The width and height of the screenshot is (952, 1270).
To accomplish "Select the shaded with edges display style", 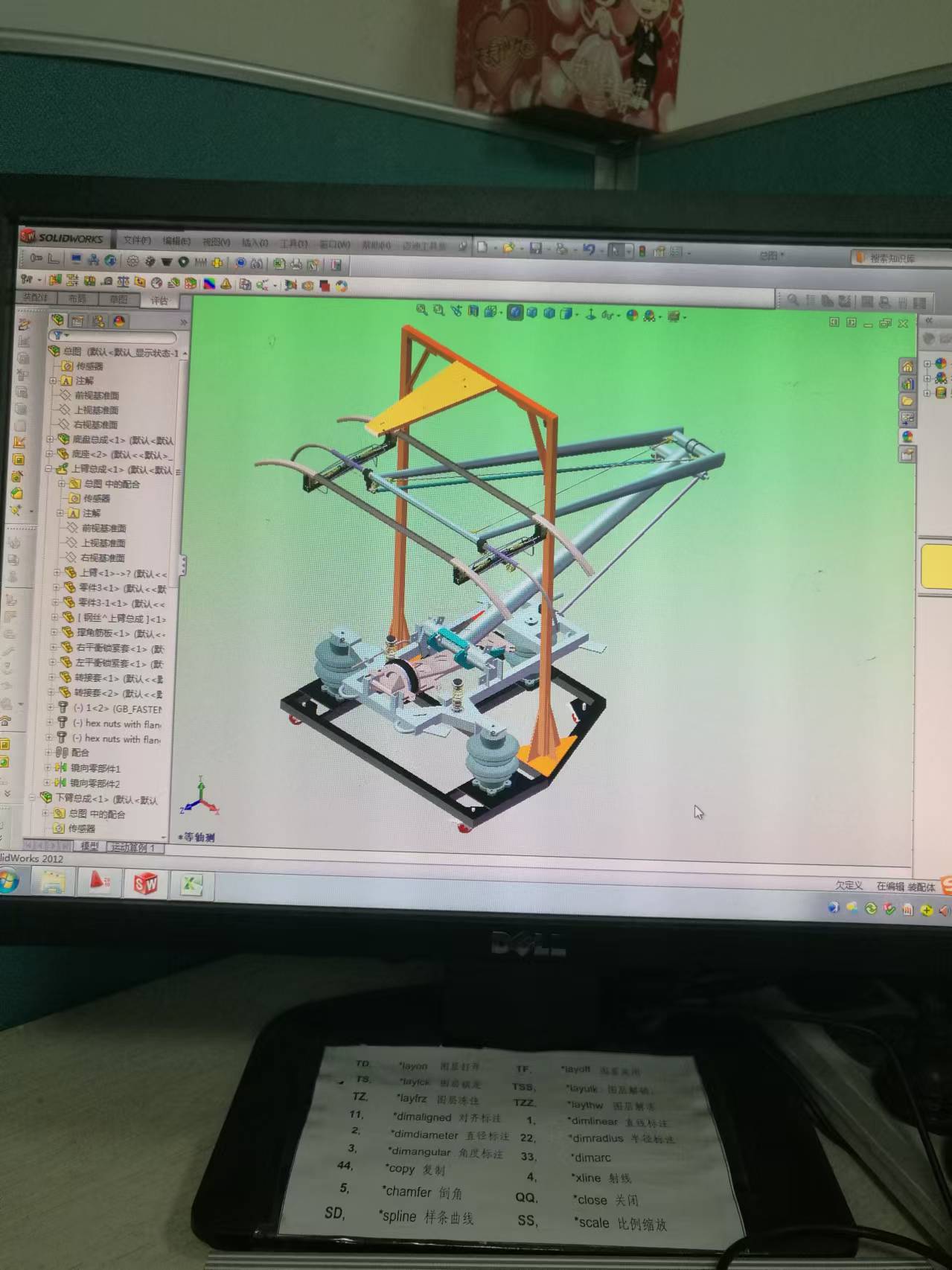I will pyautogui.click(x=515, y=313).
